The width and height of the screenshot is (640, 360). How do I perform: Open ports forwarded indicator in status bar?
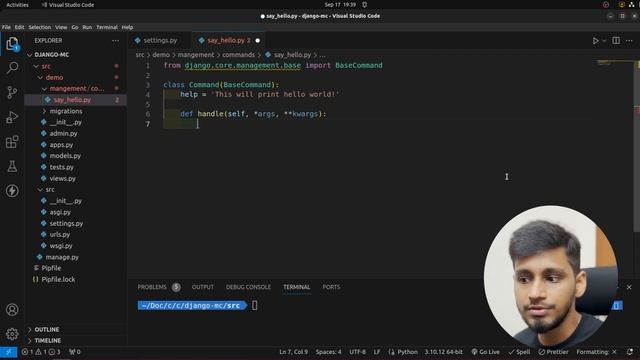[x=75, y=352]
